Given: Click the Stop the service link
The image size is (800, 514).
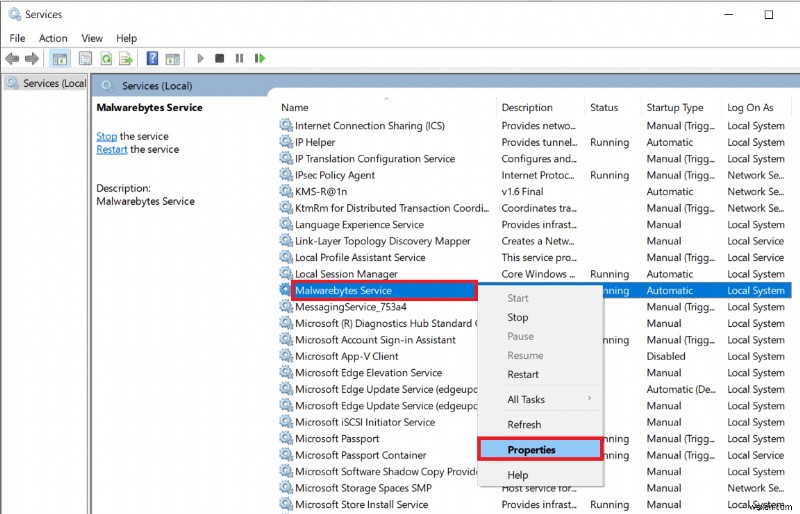Looking at the screenshot, I should (x=107, y=136).
